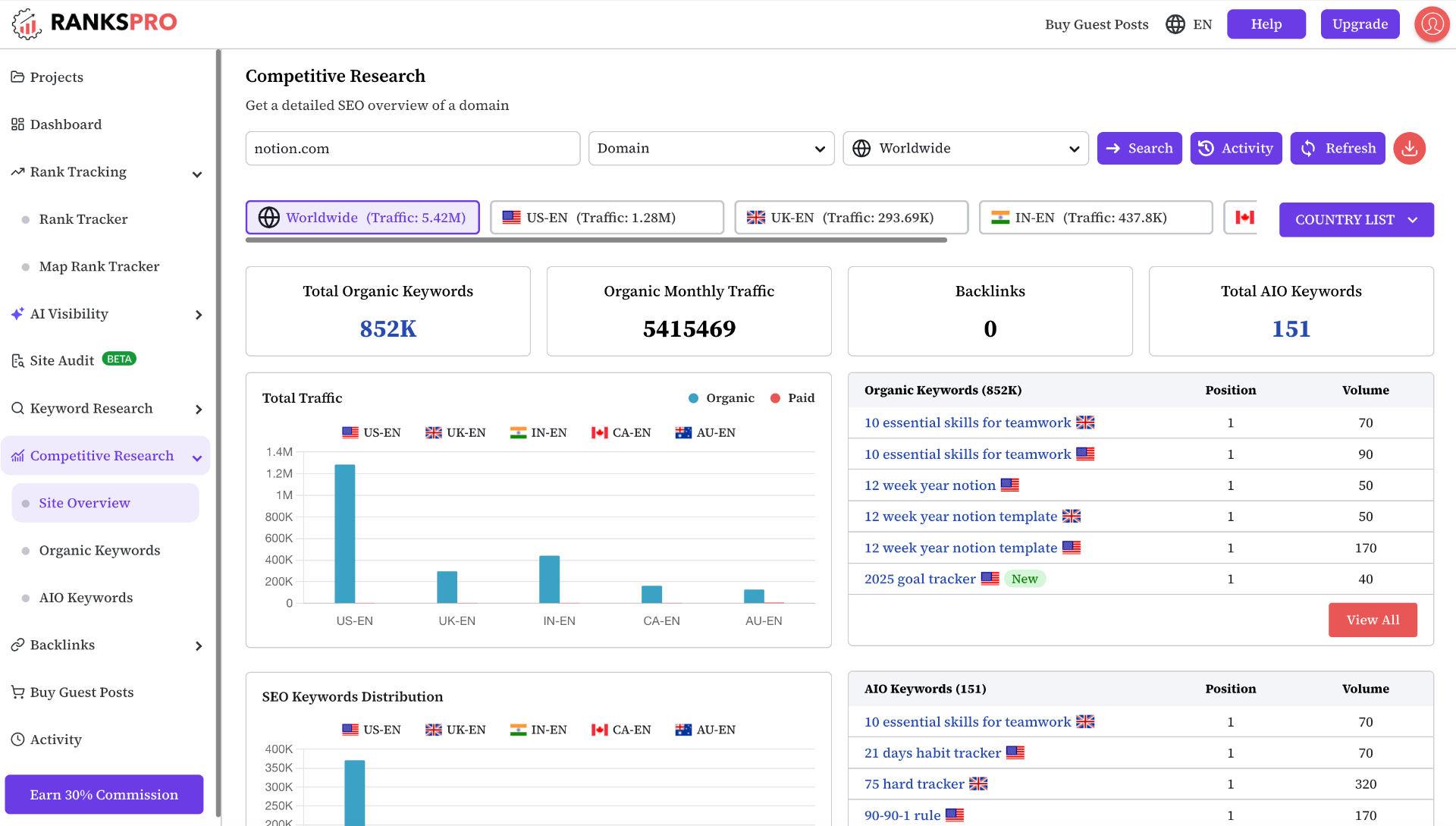This screenshot has height=826, width=1456.
Task: Click the history icon on Activity button
Action: (x=1207, y=149)
